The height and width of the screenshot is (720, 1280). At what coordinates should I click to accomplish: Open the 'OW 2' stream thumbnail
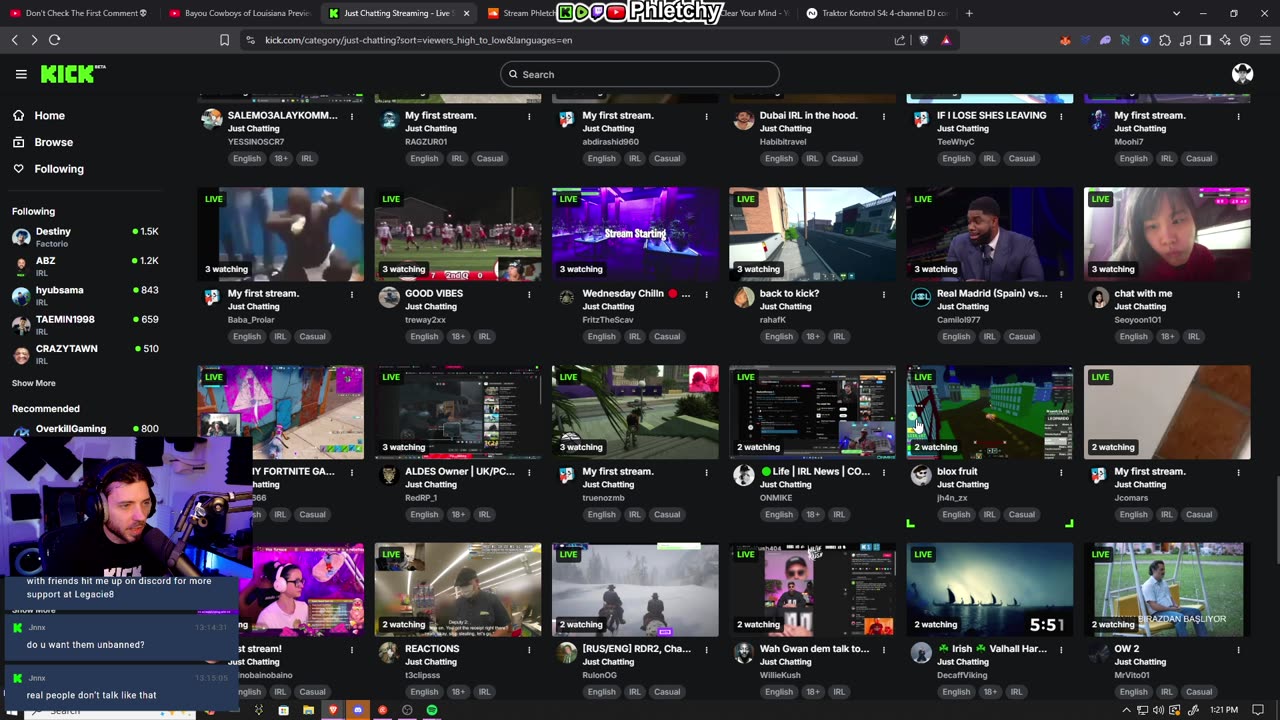pyautogui.click(x=1167, y=590)
